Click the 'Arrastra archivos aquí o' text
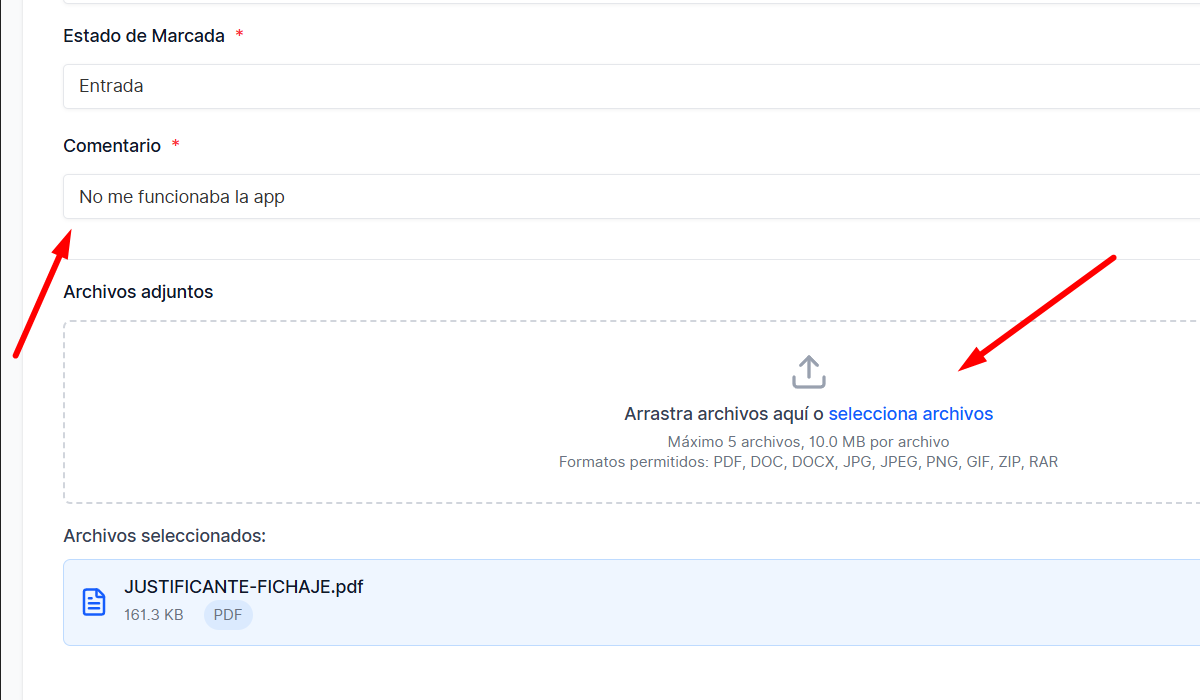The height and width of the screenshot is (700, 1200). pos(723,414)
